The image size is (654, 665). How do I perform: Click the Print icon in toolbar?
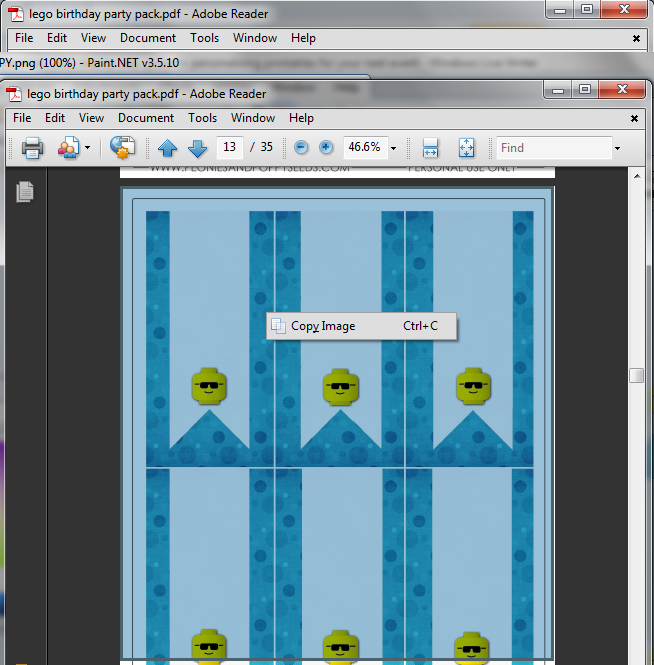click(x=32, y=148)
